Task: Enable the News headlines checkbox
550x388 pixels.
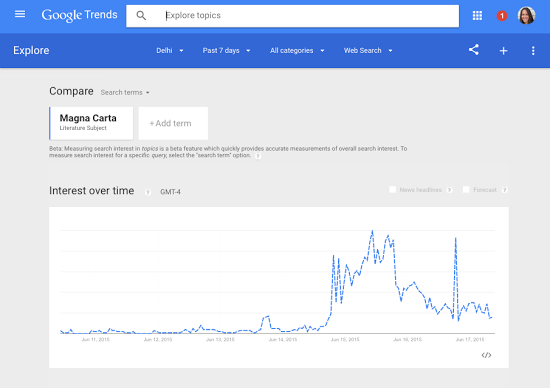Action: click(393, 190)
